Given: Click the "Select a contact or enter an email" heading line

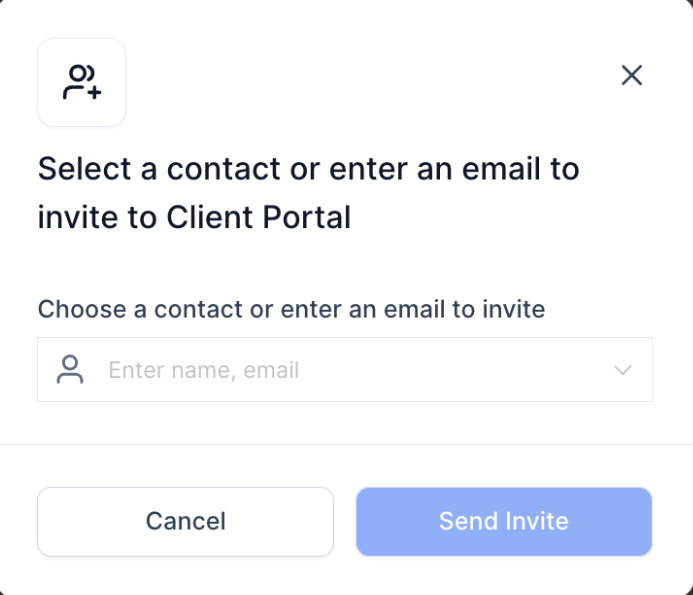Looking at the screenshot, I should 308,169.
